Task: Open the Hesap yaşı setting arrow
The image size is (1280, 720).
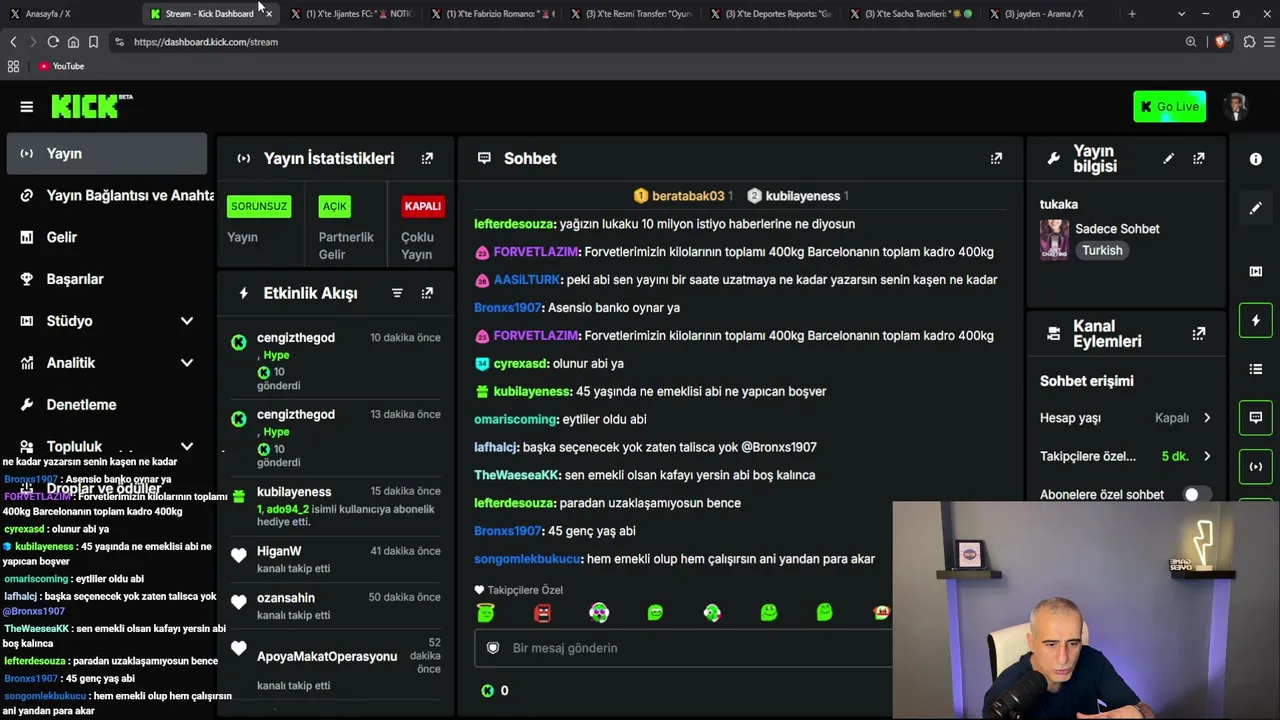Action: [1207, 418]
